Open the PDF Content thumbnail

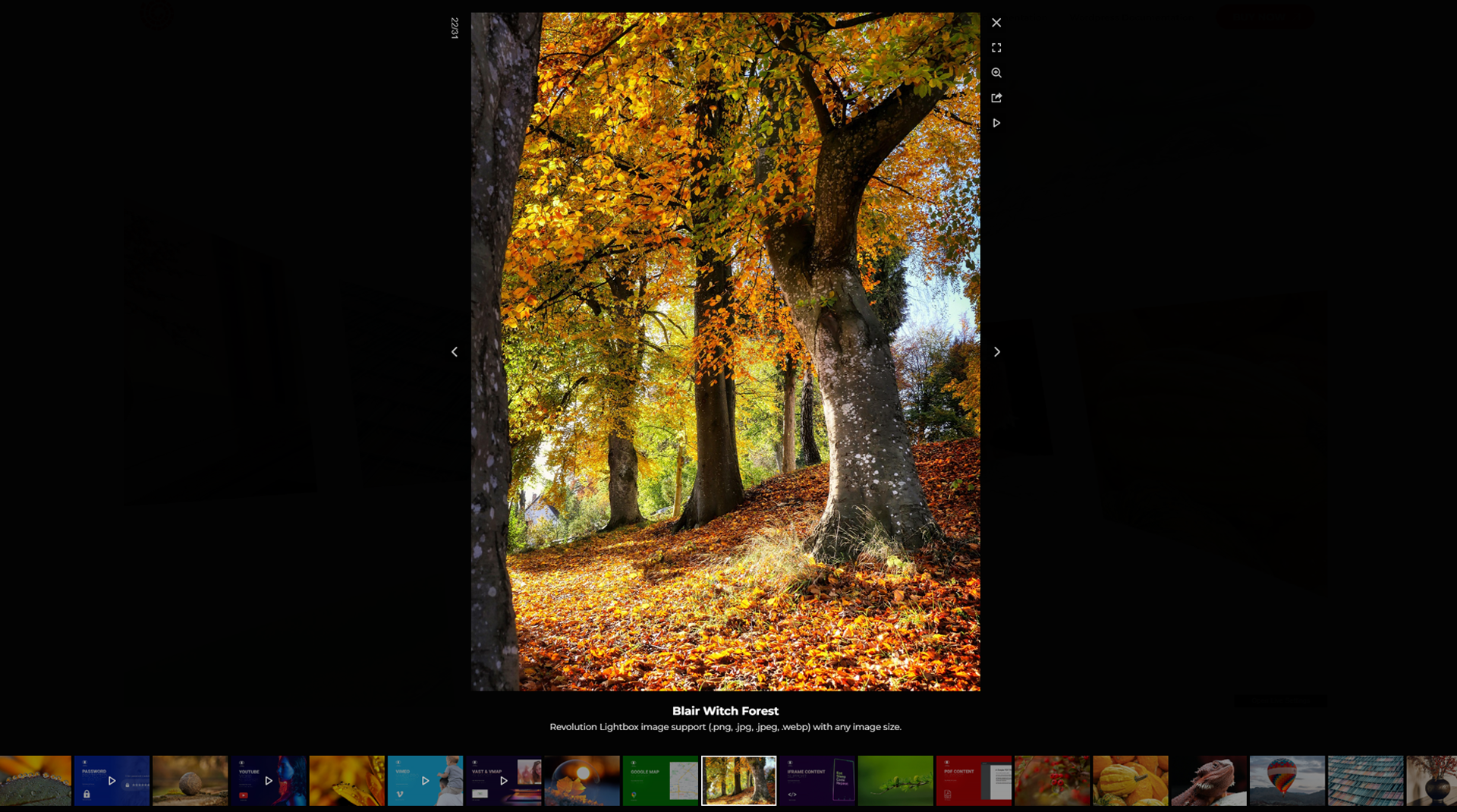click(x=974, y=780)
